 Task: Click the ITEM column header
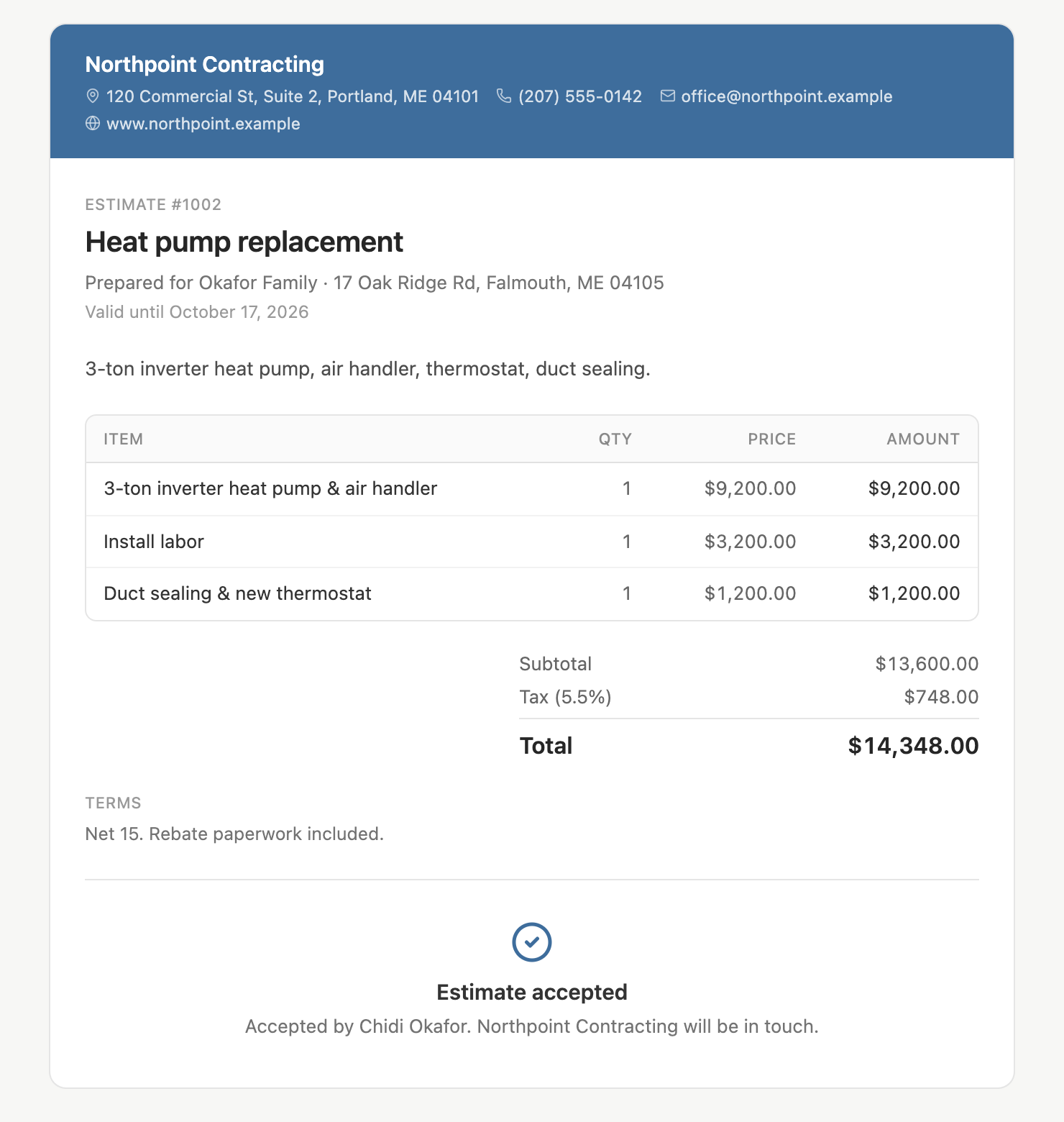[124, 439]
